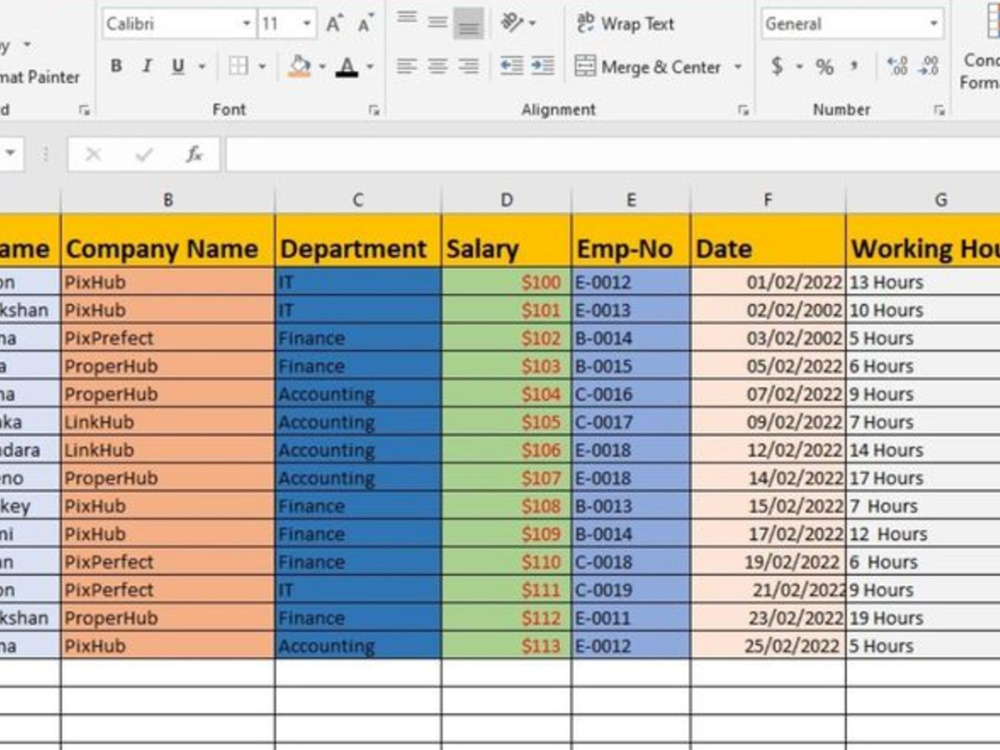The image size is (1000, 750).
Task: Select column C header
Action: (358, 200)
